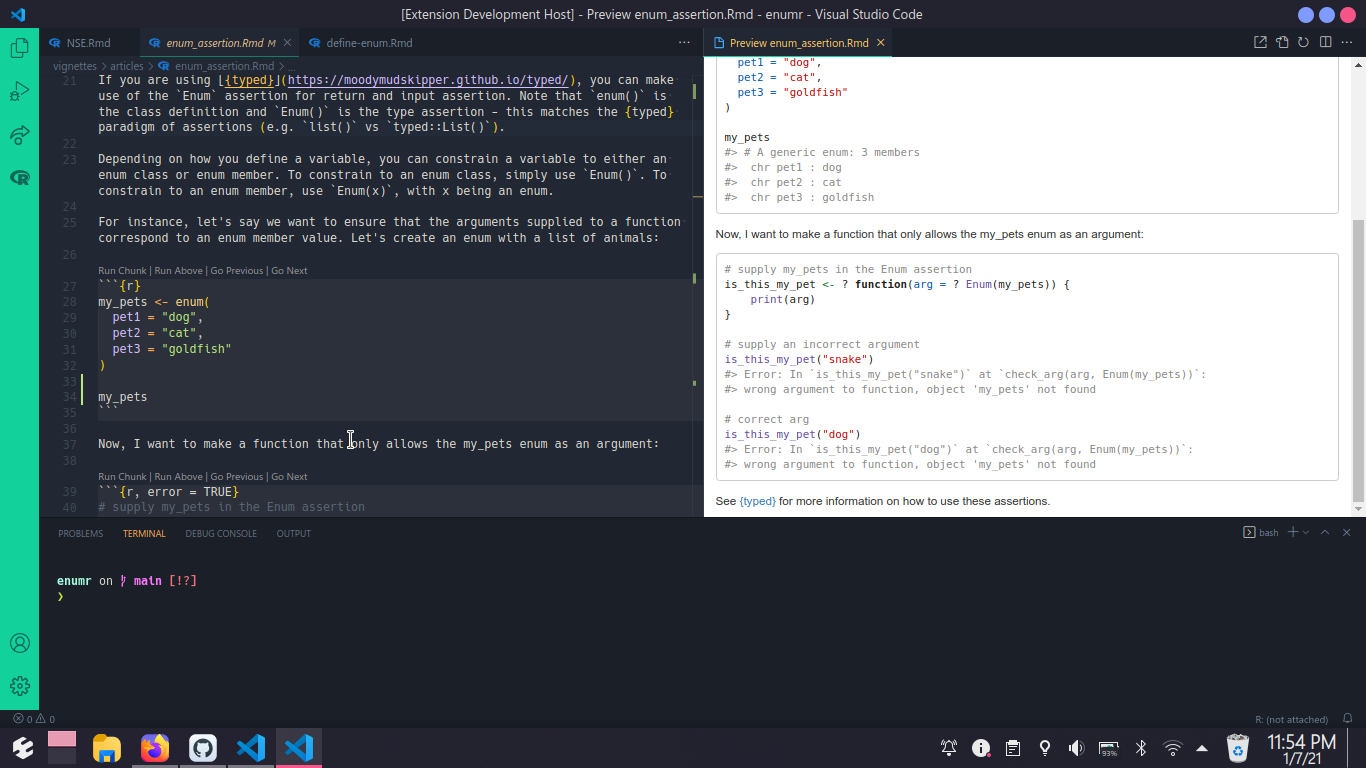Screen dimensions: 1366x768
Task: Refresh the enum_assertion.Rmd preview
Action: point(1303,43)
